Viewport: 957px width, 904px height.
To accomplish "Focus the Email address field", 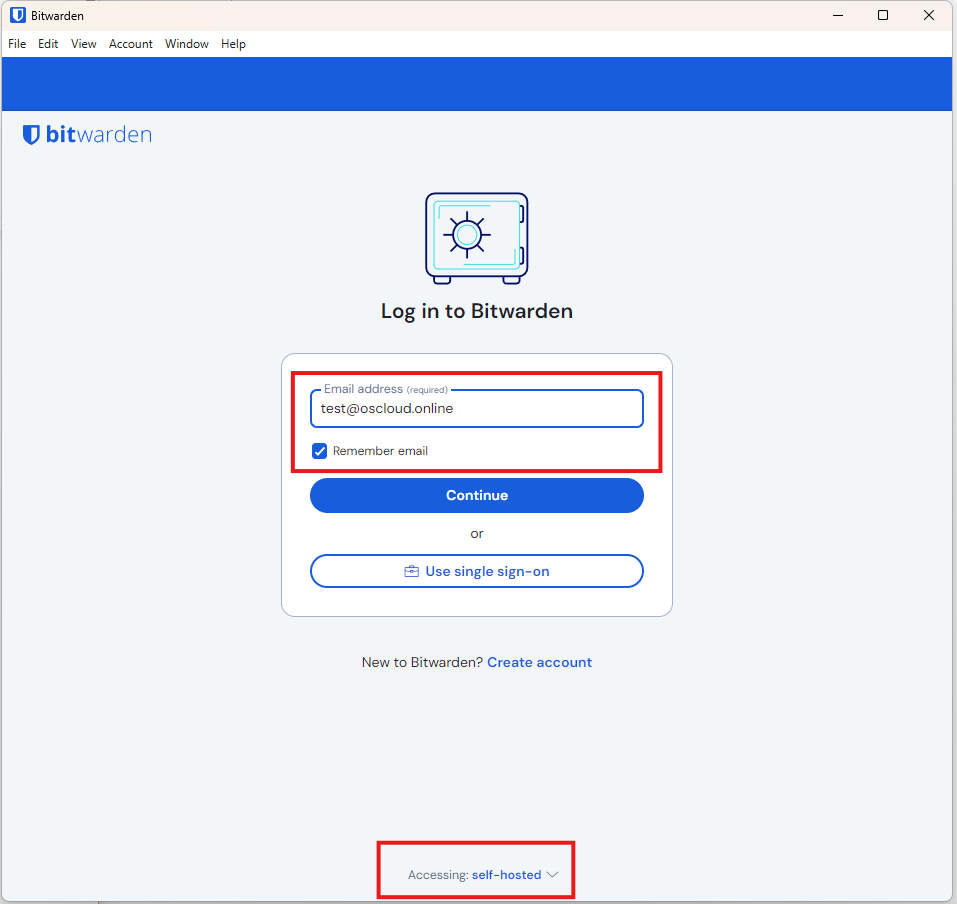I will coord(477,408).
